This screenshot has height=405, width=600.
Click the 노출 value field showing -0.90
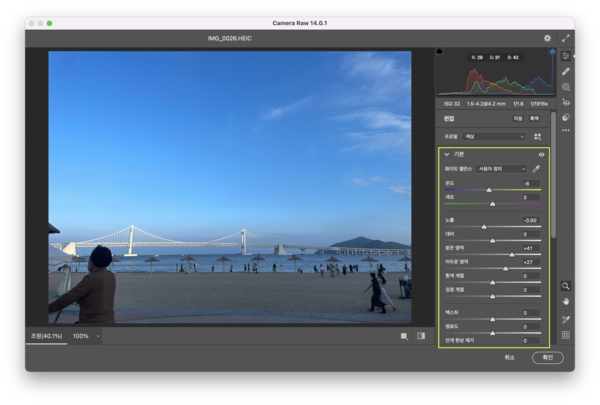[x=531, y=220]
